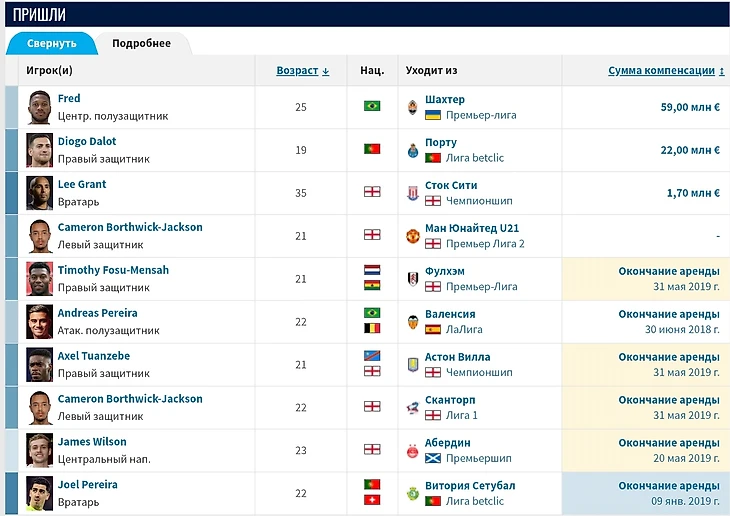Click the Aston Villa crest icon

click(x=412, y=365)
